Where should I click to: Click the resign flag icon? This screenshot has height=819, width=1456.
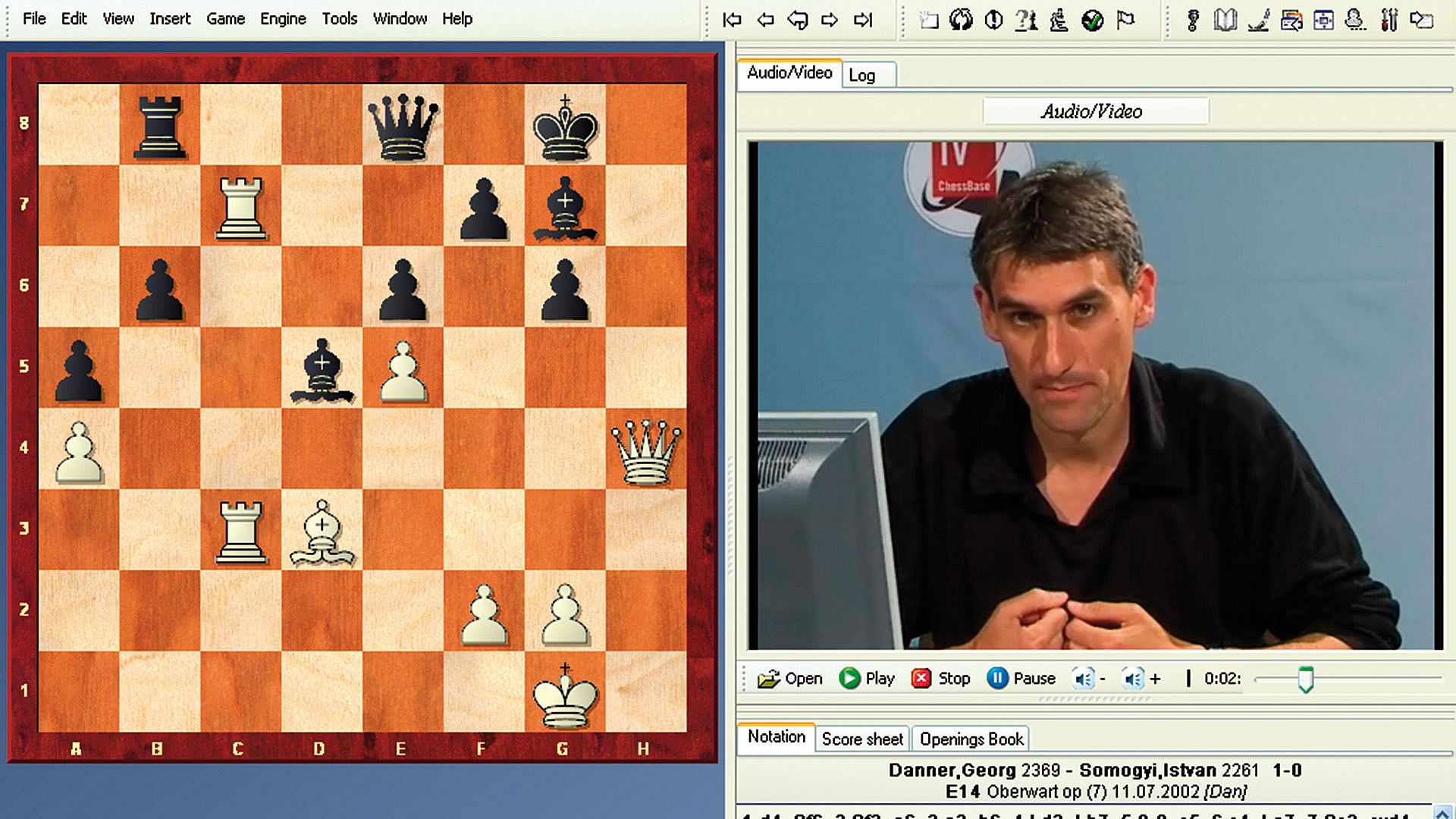coord(1125,20)
